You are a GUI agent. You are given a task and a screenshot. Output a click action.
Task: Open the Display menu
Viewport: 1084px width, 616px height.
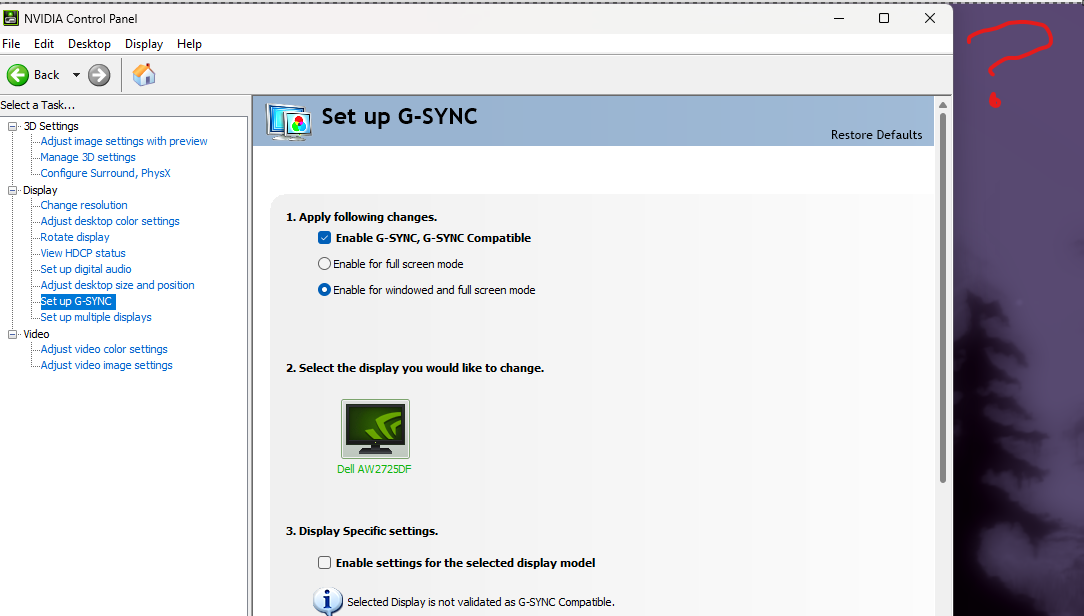(144, 44)
